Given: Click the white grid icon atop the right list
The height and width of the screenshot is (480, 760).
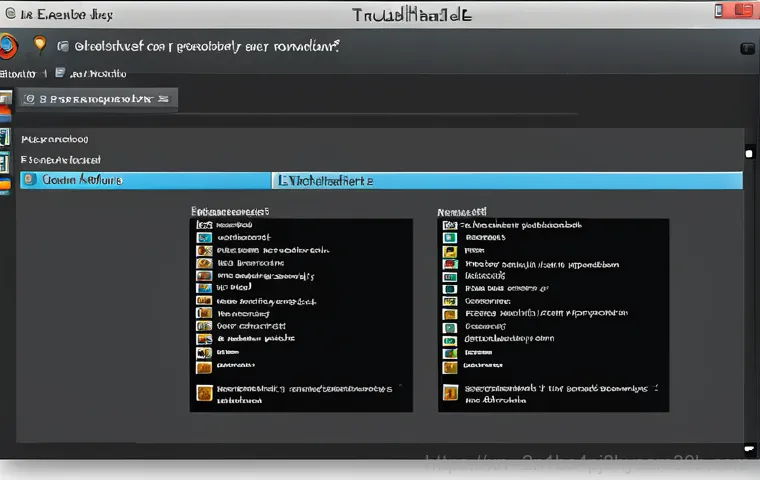Looking at the screenshot, I should click(x=450, y=225).
